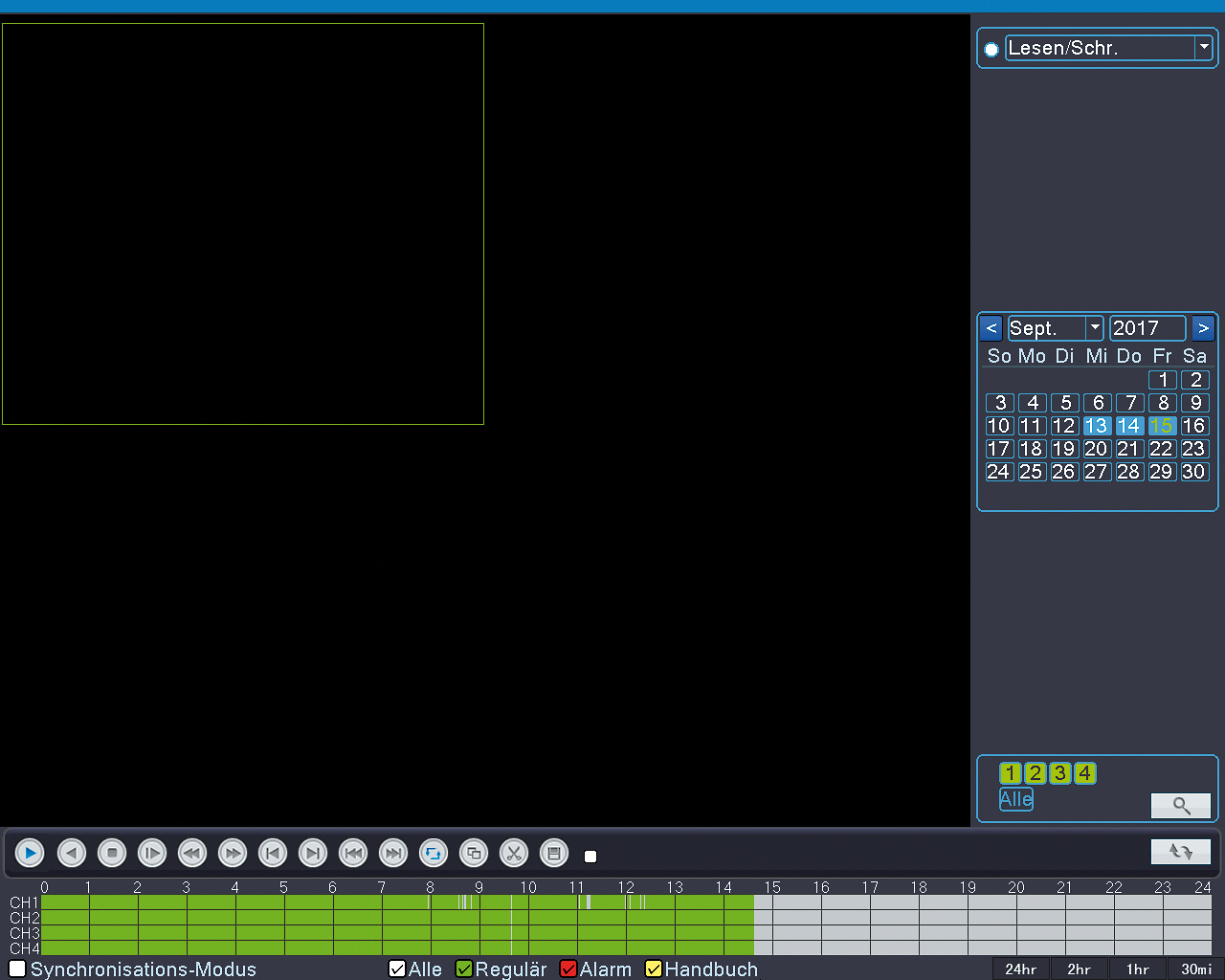Click CH1 timeline at hour 8
The width and height of the screenshot is (1225, 980).
433,902
